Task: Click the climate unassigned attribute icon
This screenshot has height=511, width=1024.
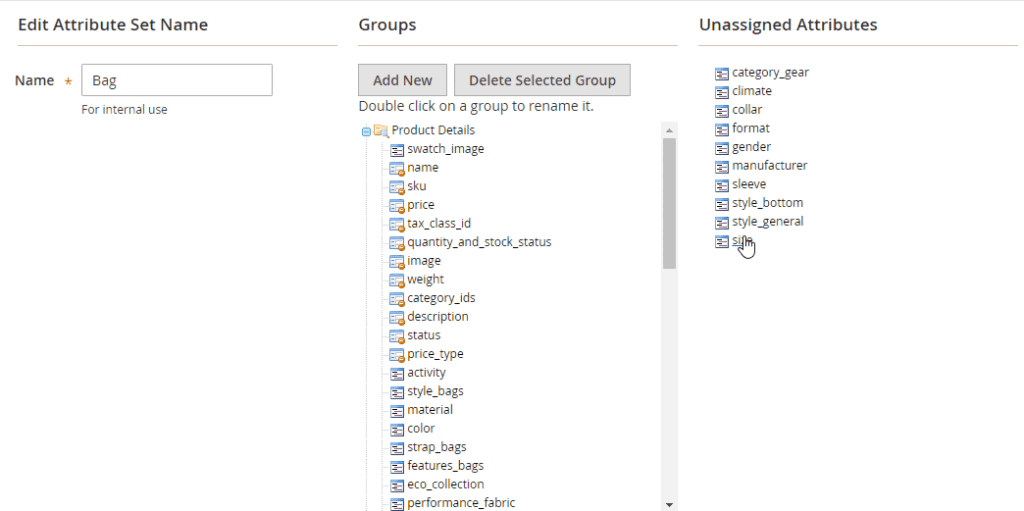Action: tap(722, 92)
